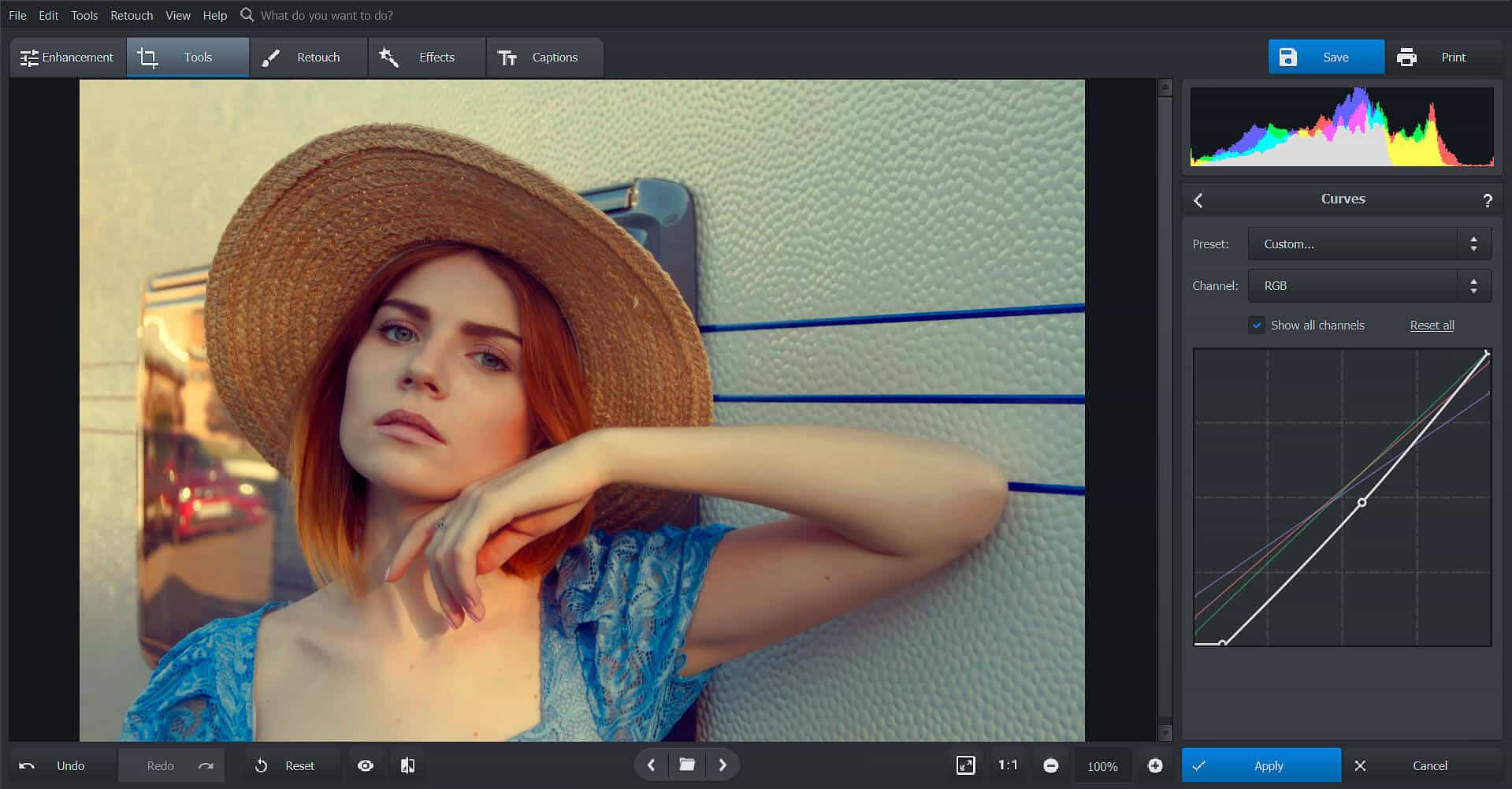
Task: Uncheck the Show all channels checkbox
Action: coord(1257,325)
